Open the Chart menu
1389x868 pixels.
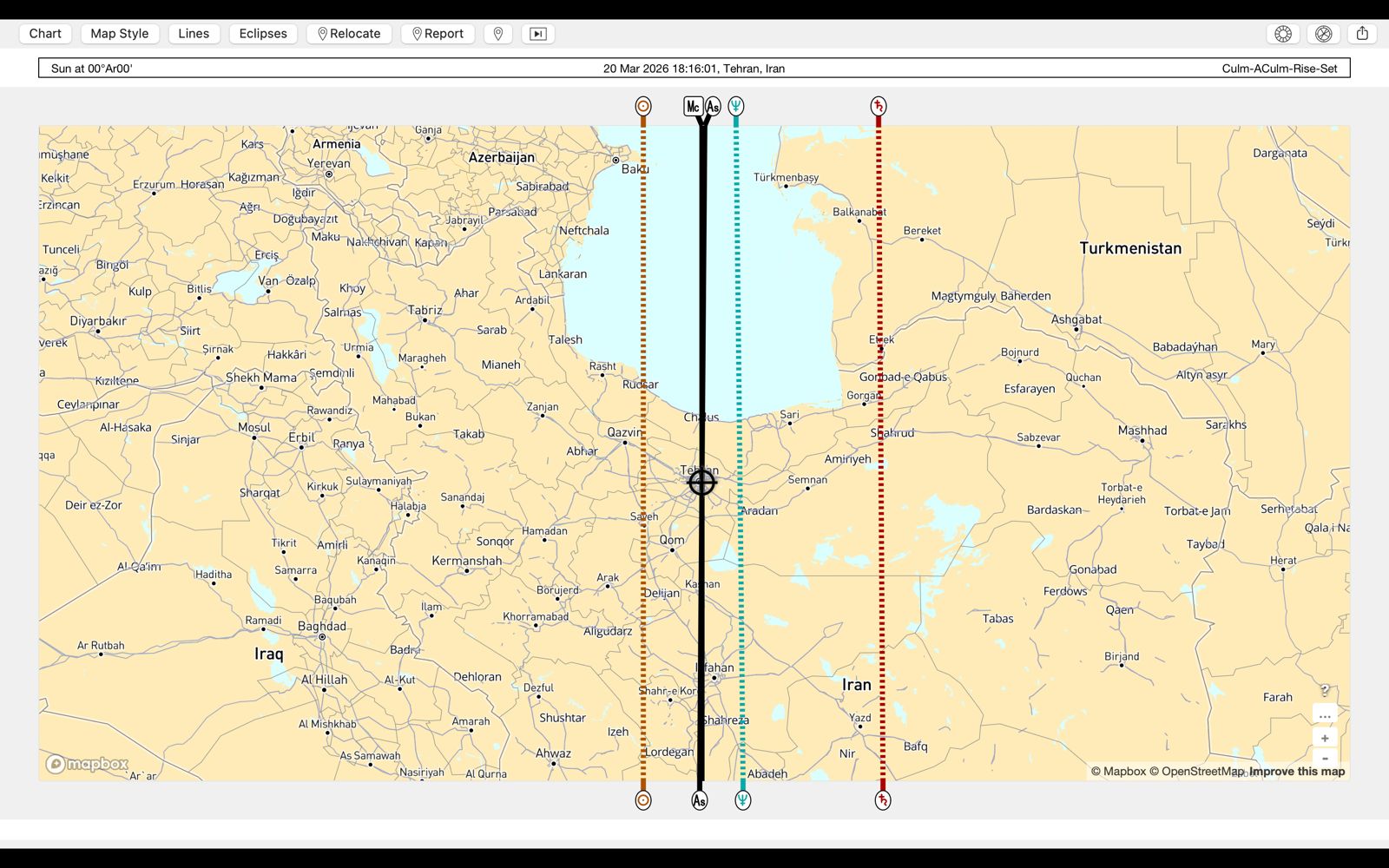tap(45, 34)
